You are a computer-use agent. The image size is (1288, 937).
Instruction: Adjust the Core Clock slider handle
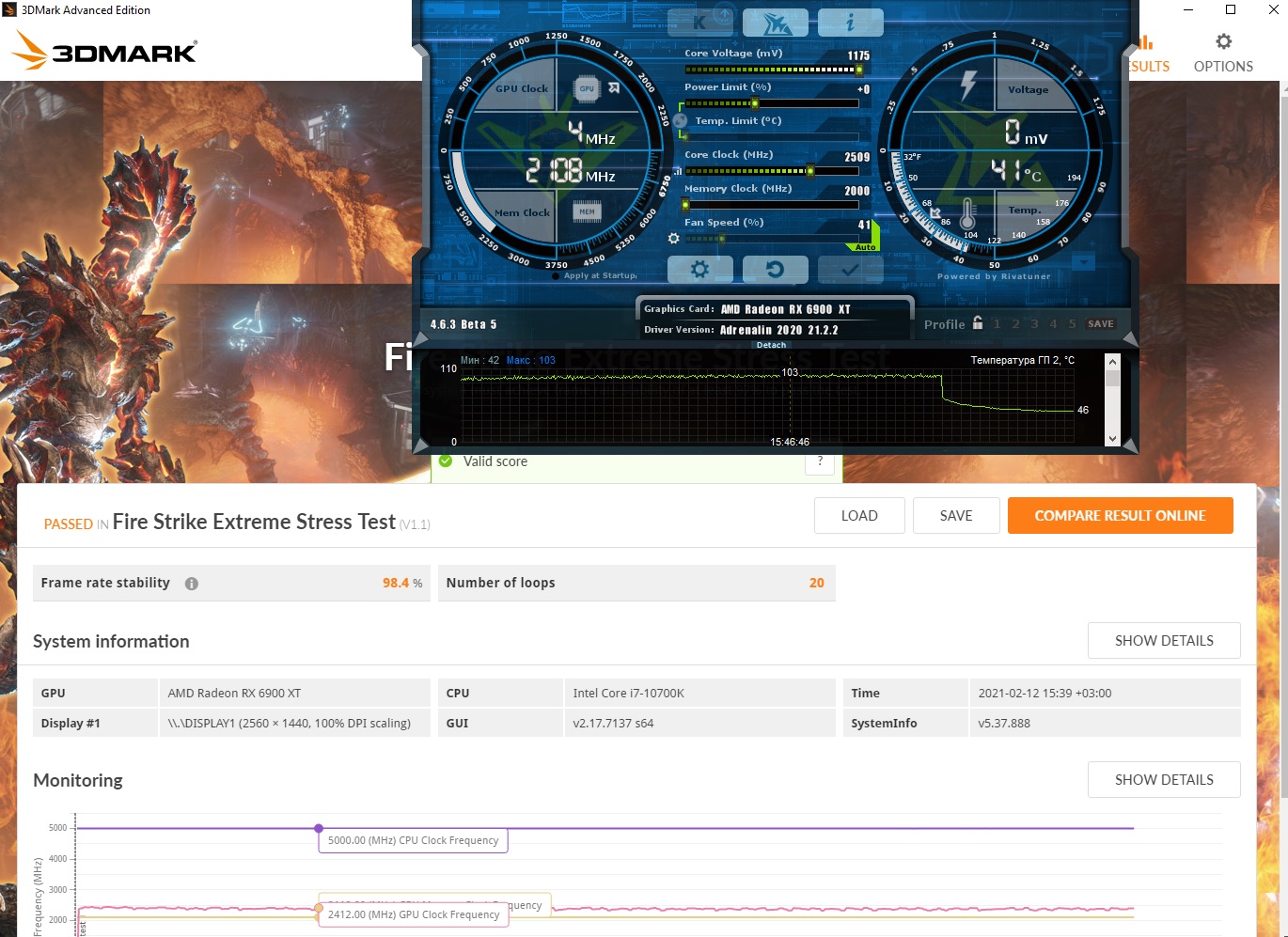coord(810,171)
